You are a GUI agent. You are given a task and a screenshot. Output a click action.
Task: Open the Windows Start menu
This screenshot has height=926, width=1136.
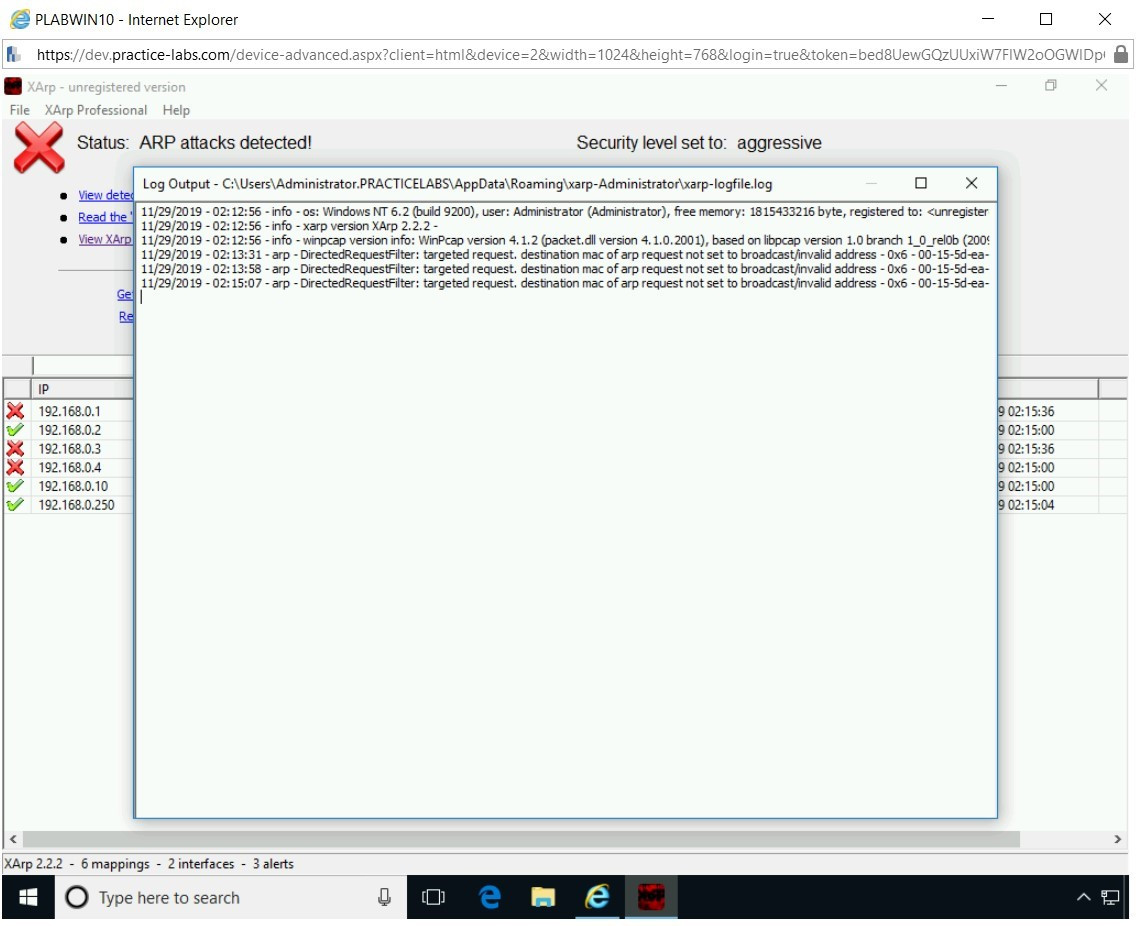click(x=28, y=898)
